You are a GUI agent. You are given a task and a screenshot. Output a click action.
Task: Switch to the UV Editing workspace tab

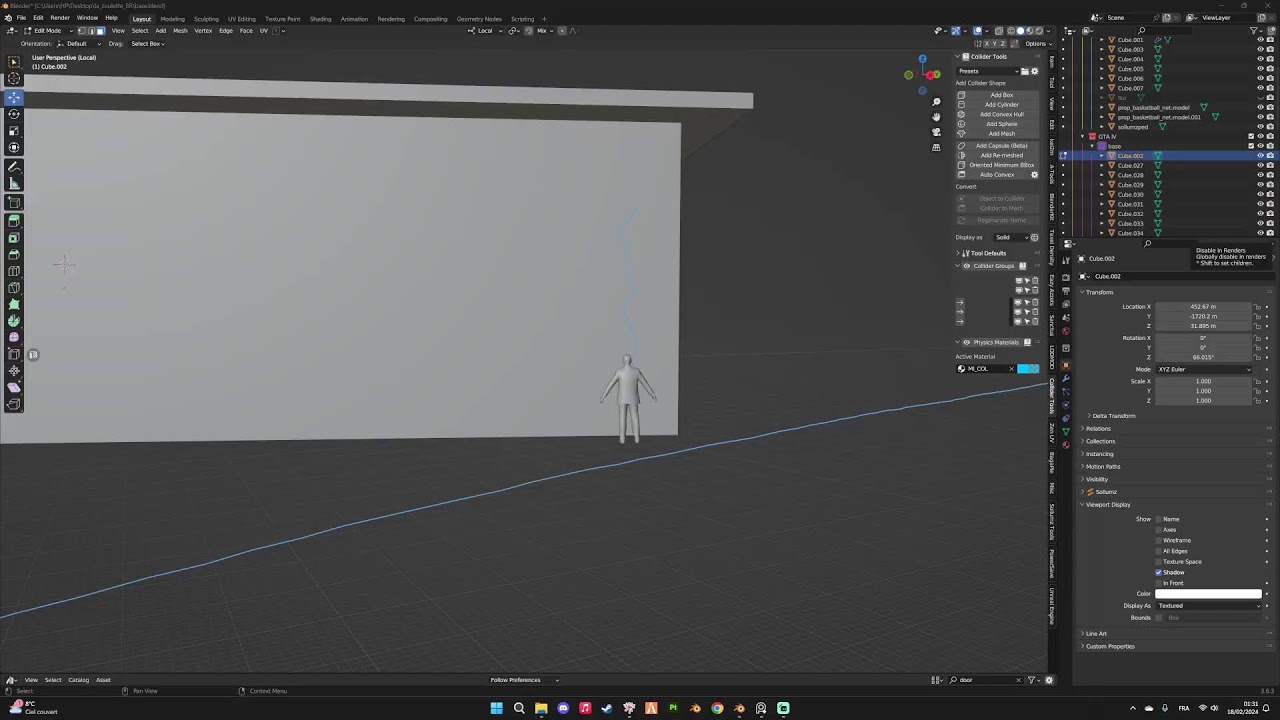click(x=241, y=18)
